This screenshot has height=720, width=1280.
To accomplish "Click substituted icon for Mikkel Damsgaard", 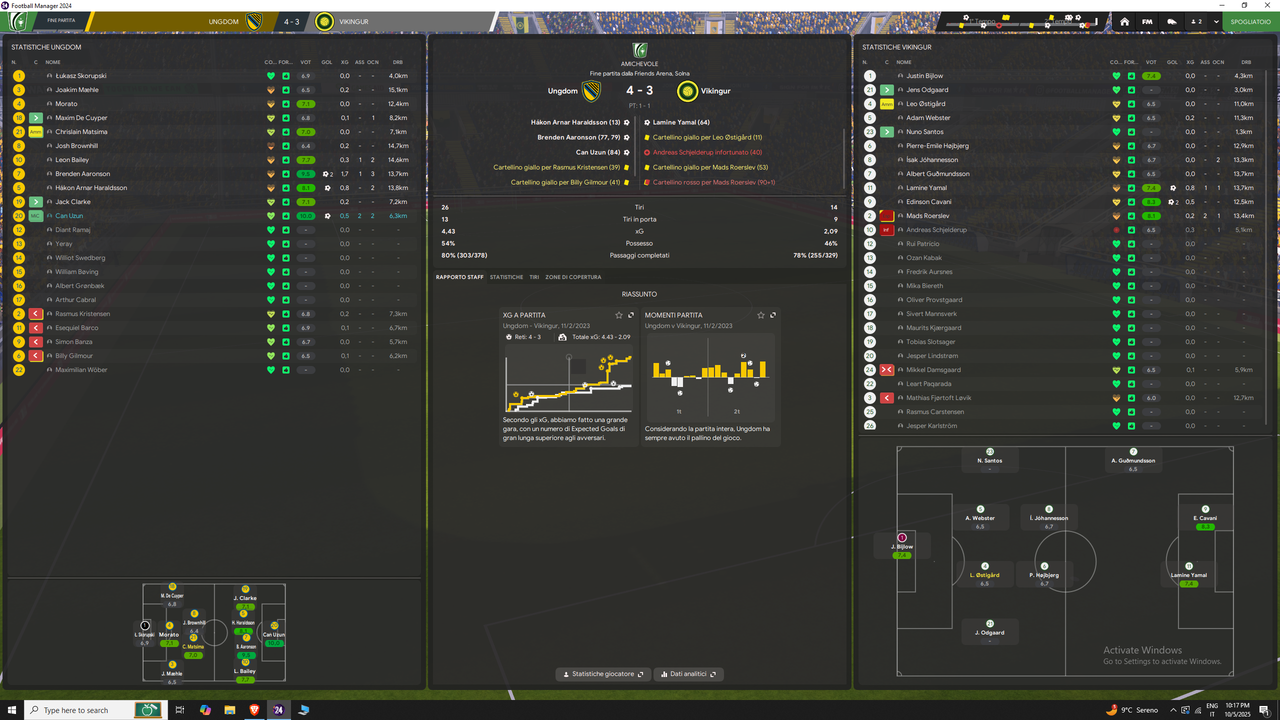I will [x=887, y=370].
